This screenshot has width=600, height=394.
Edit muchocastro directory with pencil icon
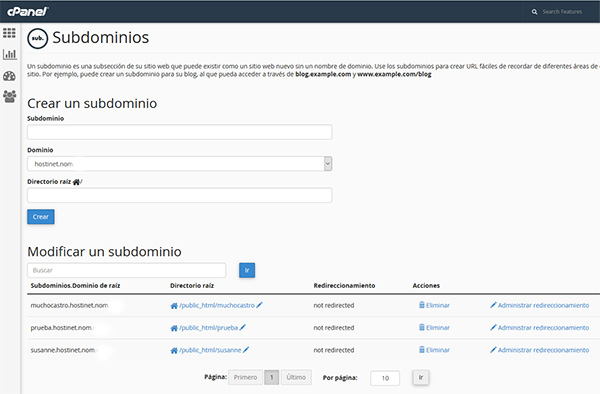click(x=259, y=305)
